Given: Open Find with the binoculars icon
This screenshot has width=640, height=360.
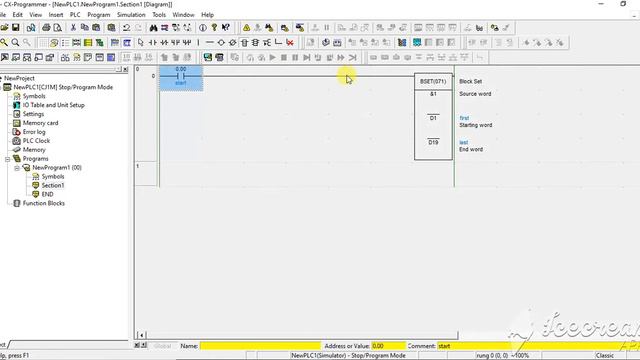Looking at the screenshot, I should click(x=153, y=28).
